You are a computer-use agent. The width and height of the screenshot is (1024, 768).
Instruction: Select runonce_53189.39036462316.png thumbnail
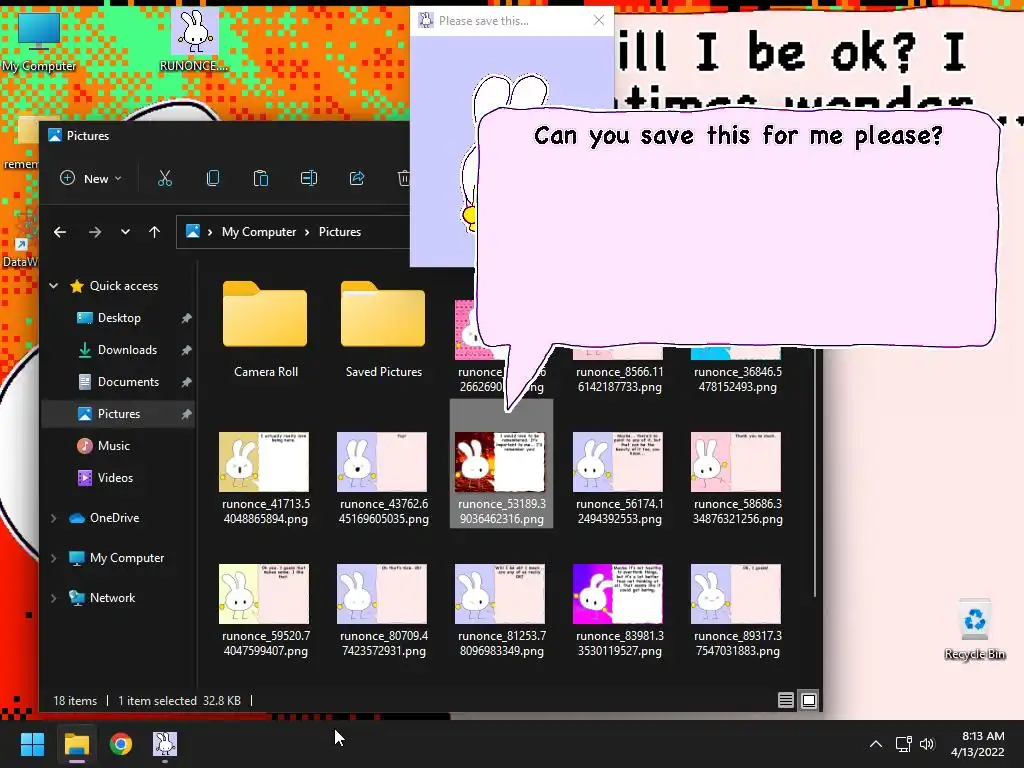500,462
